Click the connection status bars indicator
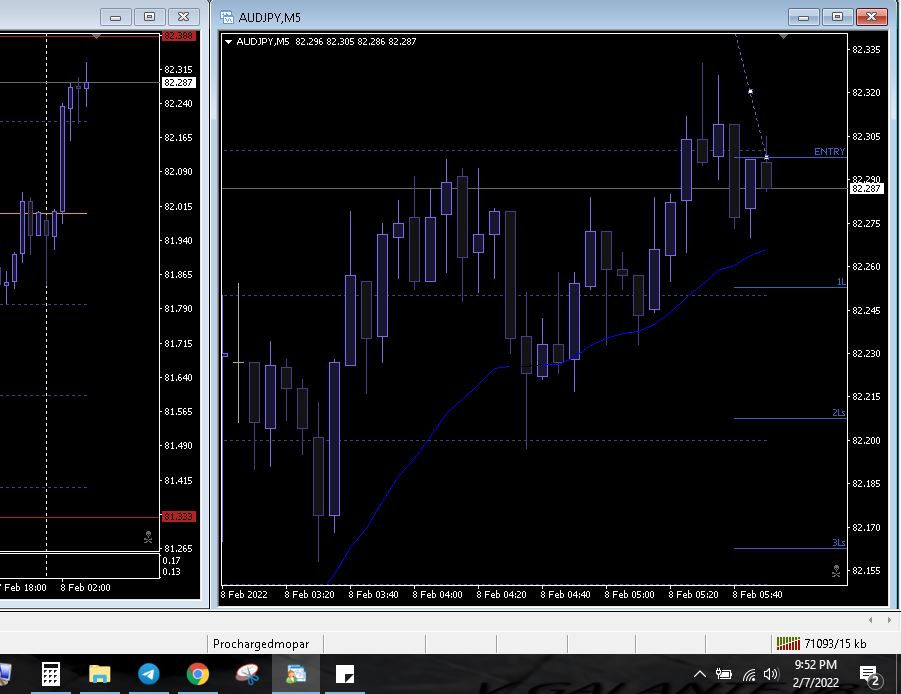This screenshot has height=694, width=901. [x=788, y=643]
